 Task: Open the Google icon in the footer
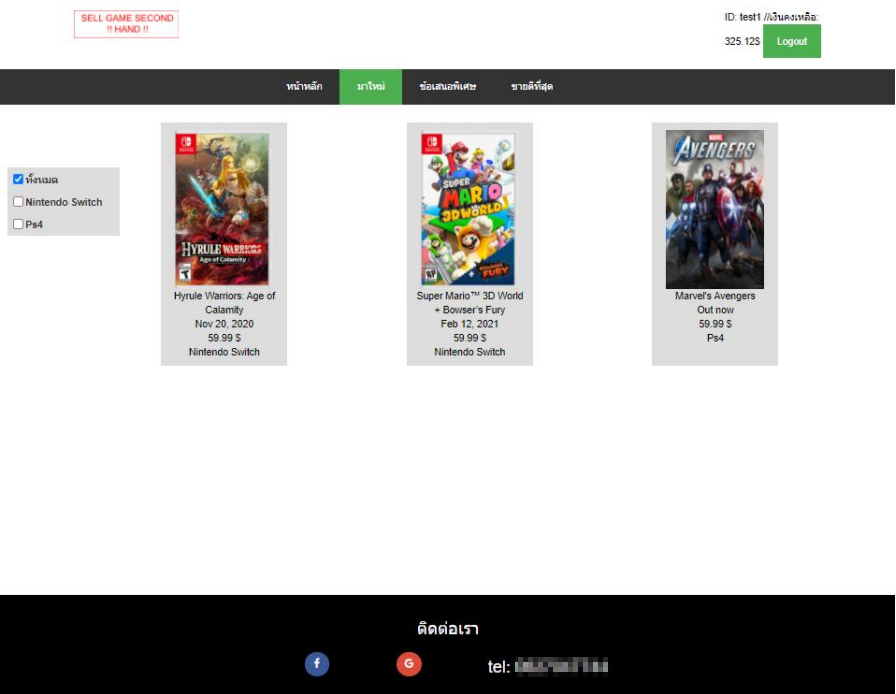409,664
